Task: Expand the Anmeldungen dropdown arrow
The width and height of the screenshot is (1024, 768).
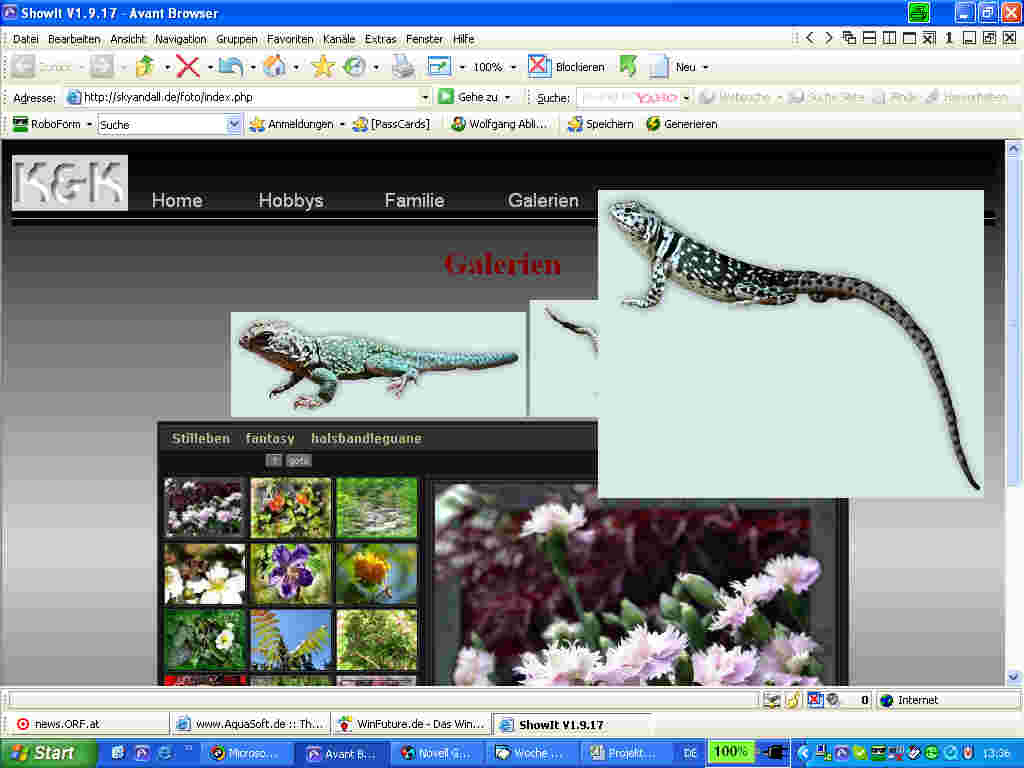Action: [342, 124]
